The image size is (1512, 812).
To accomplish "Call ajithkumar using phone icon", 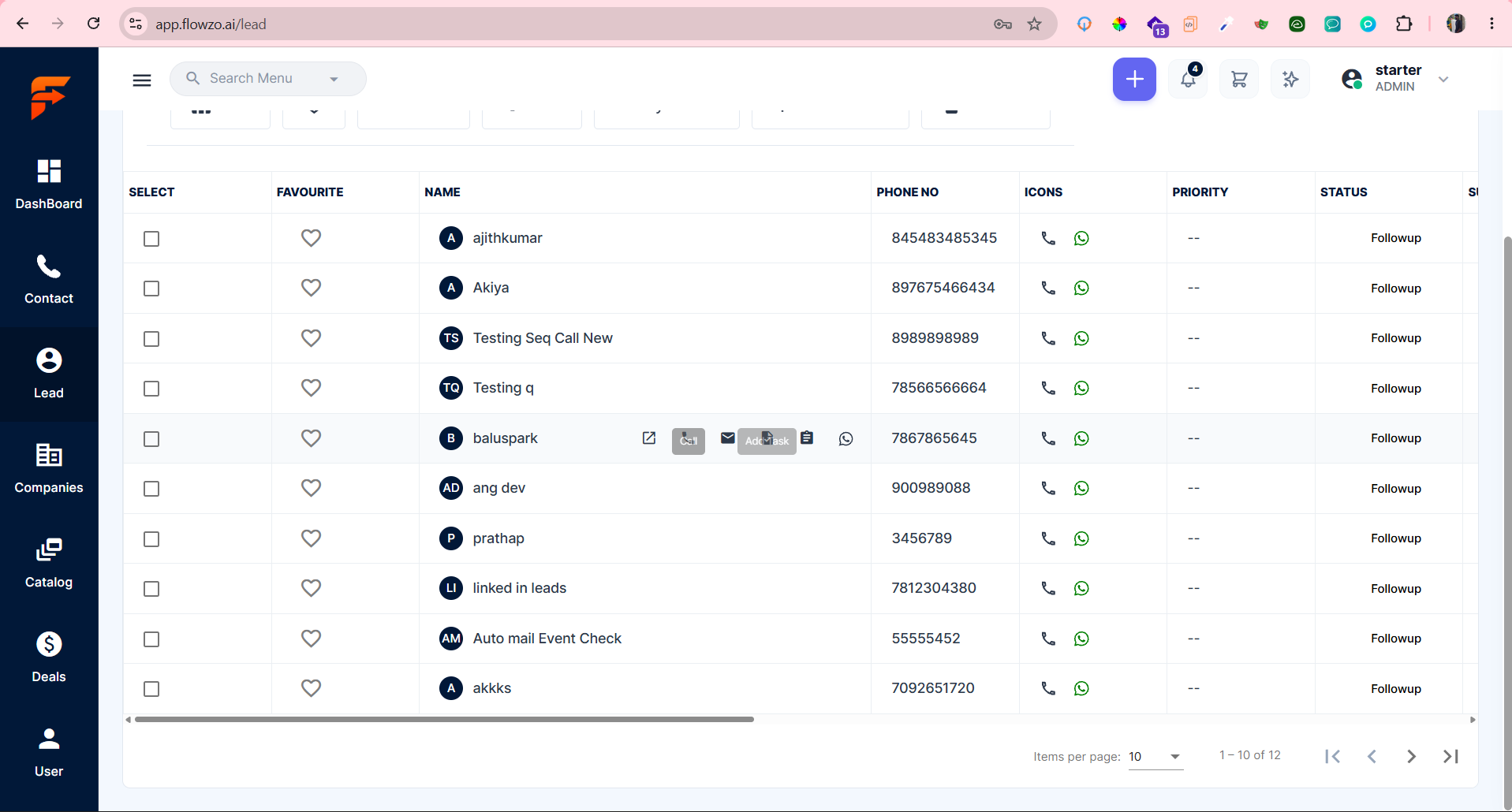I will (1048, 238).
